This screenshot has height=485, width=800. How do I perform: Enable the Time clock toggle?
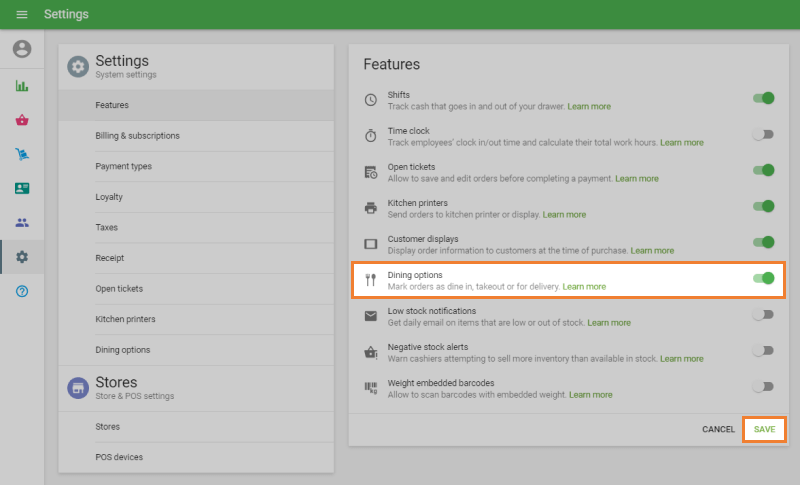764,135
